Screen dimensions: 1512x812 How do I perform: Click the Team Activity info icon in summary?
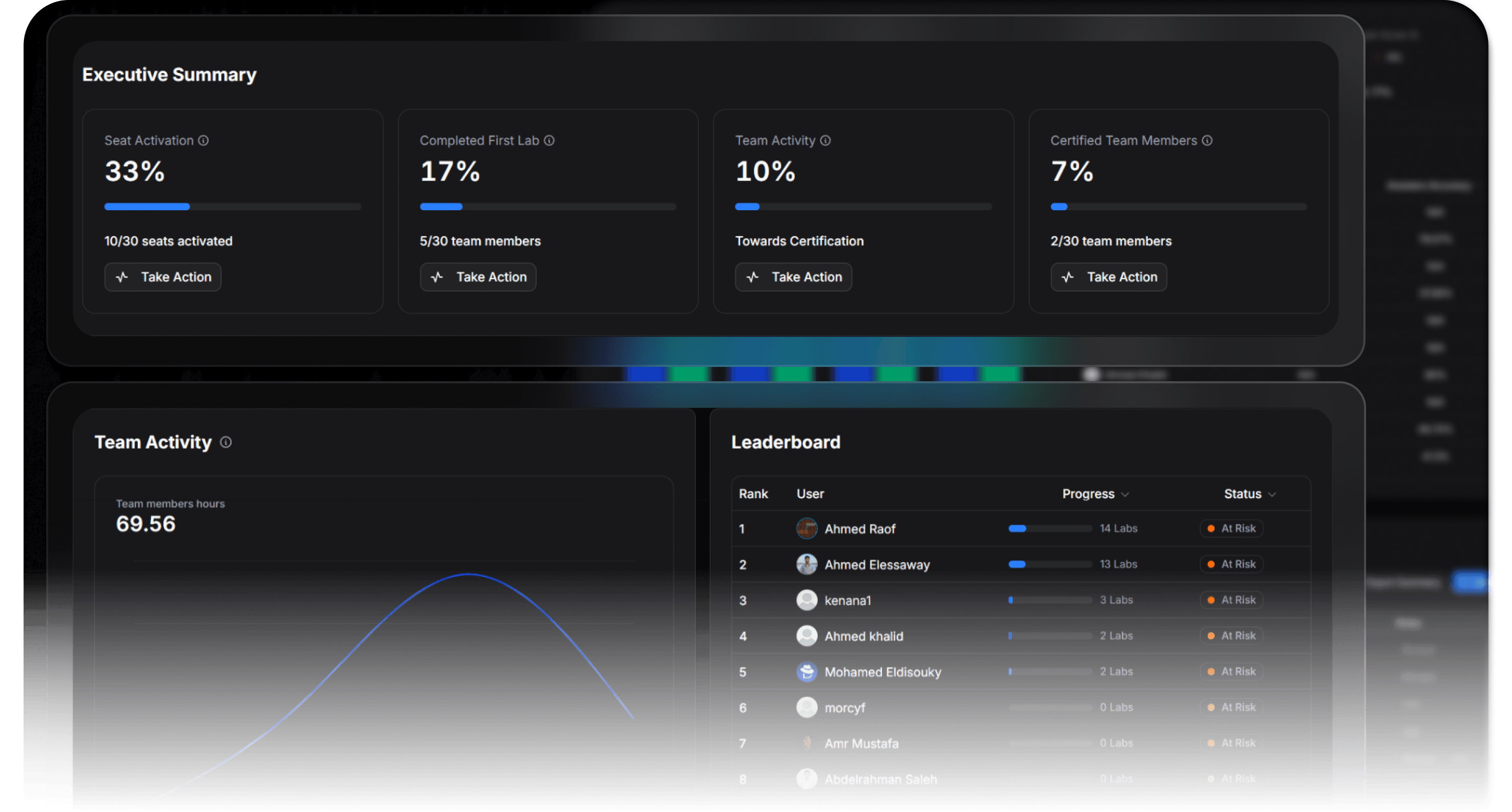(x=825, y=140)
